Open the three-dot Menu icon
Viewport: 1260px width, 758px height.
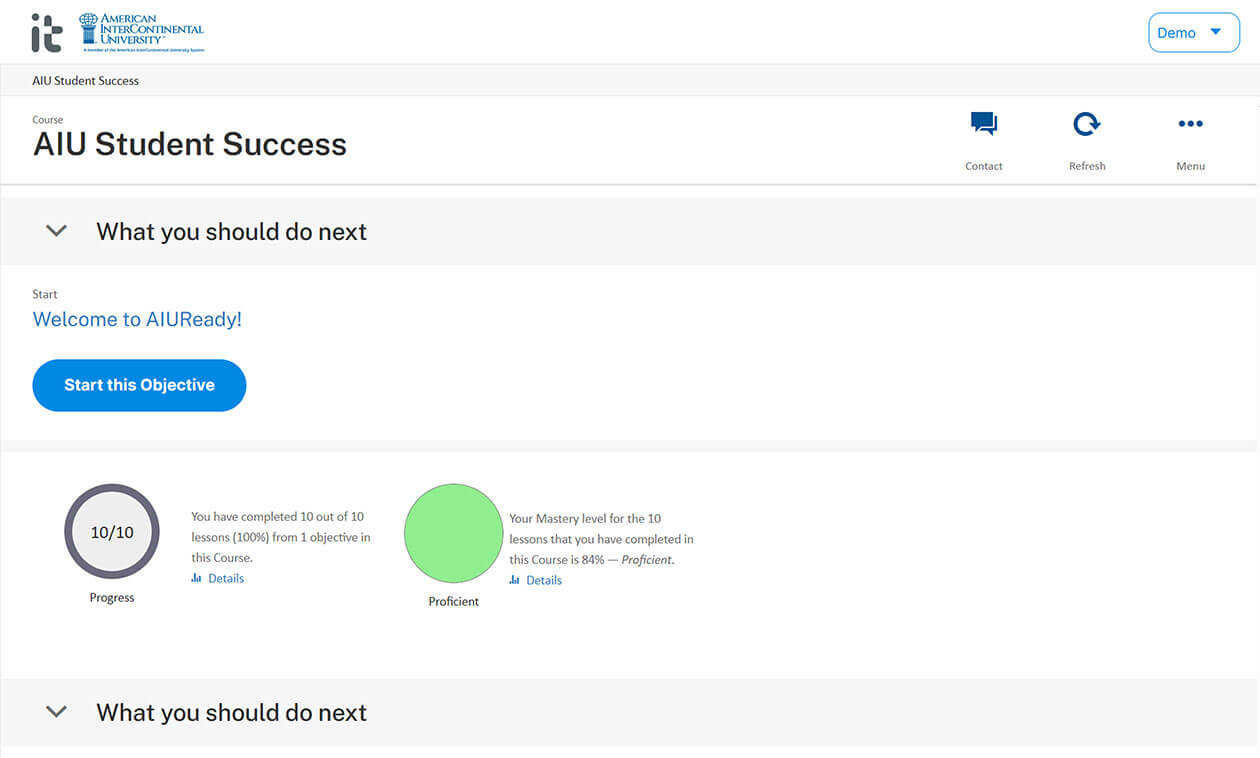(1190, 124)
